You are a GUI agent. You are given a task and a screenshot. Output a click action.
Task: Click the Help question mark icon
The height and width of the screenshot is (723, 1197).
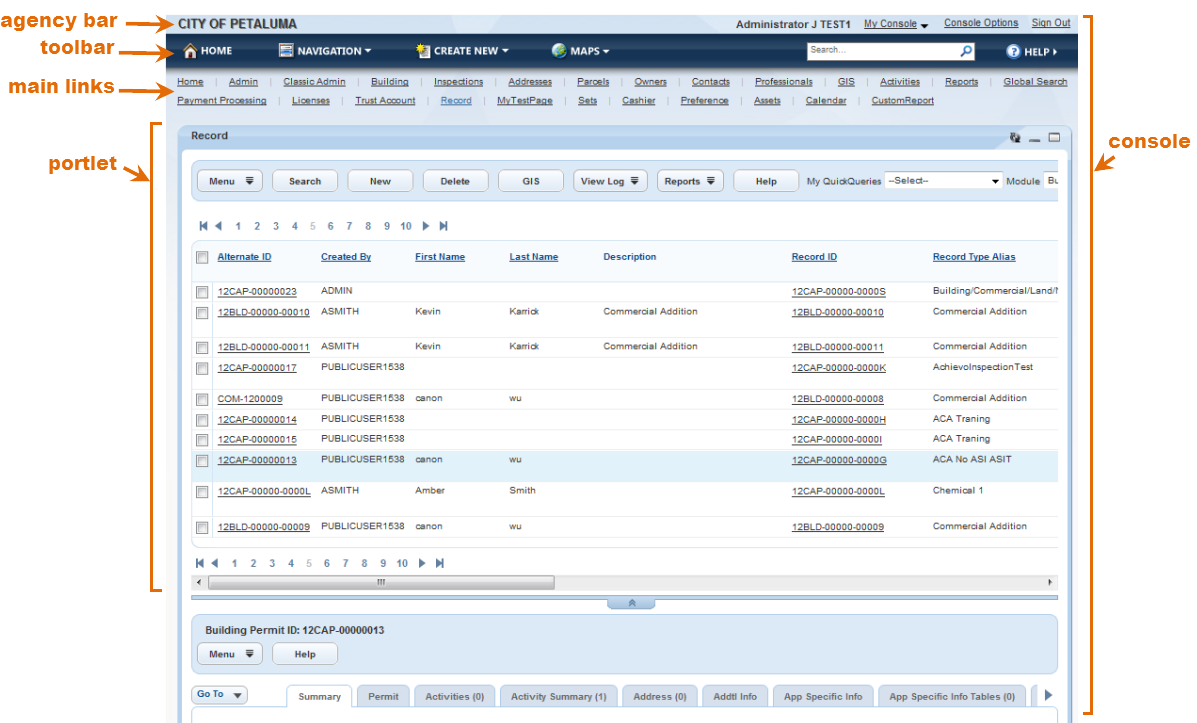point(1013,51)
